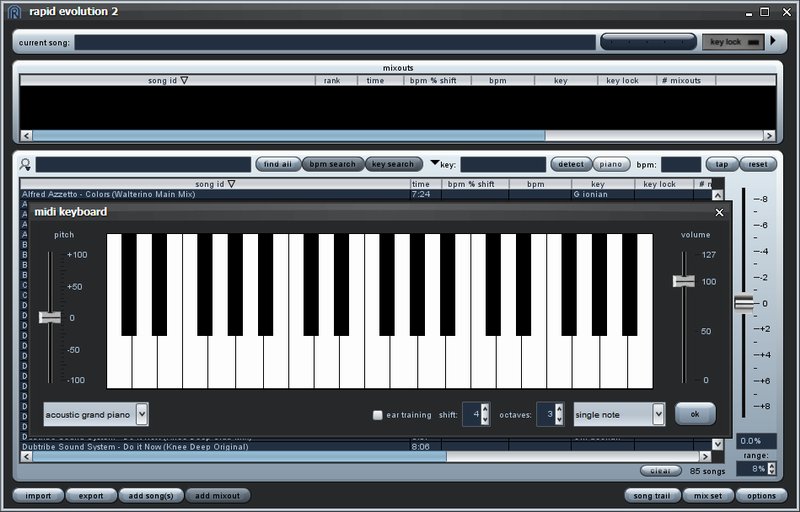
Task: Enable the ear training checkbox
Action: click(377, 415)
